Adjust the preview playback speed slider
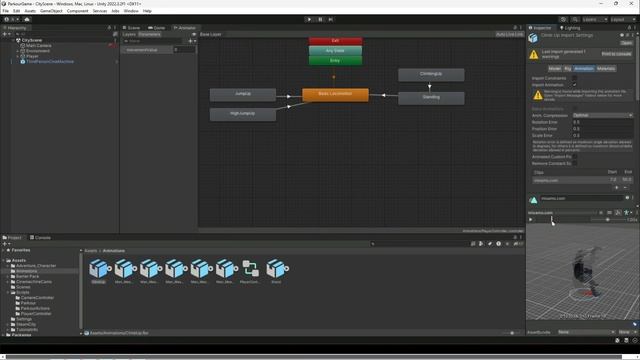Image resolution: width=640 pixels, height=360 pixels. (x=607, y=220)
